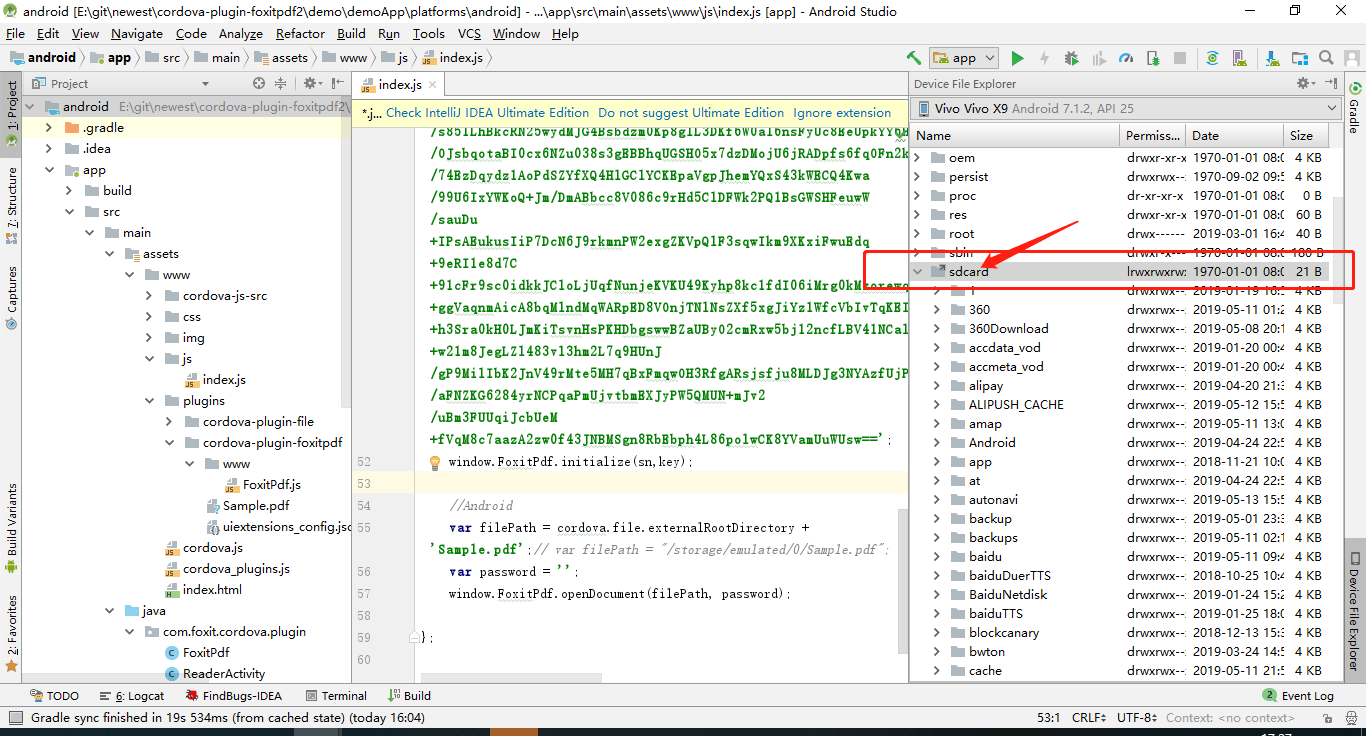Screen dimensions: 1366x736
Task: Open the app run configuration dropdown
Action: coord(963,58)
